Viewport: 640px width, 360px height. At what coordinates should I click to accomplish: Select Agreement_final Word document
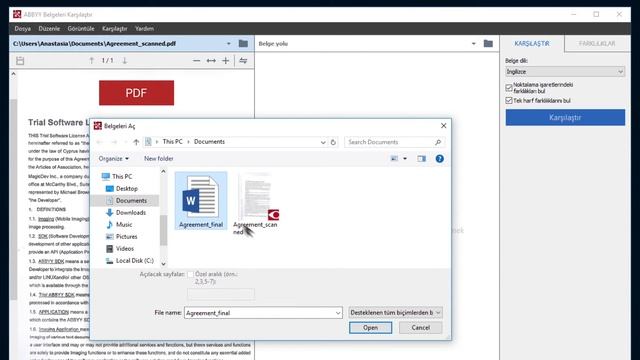tap(201, 200)
